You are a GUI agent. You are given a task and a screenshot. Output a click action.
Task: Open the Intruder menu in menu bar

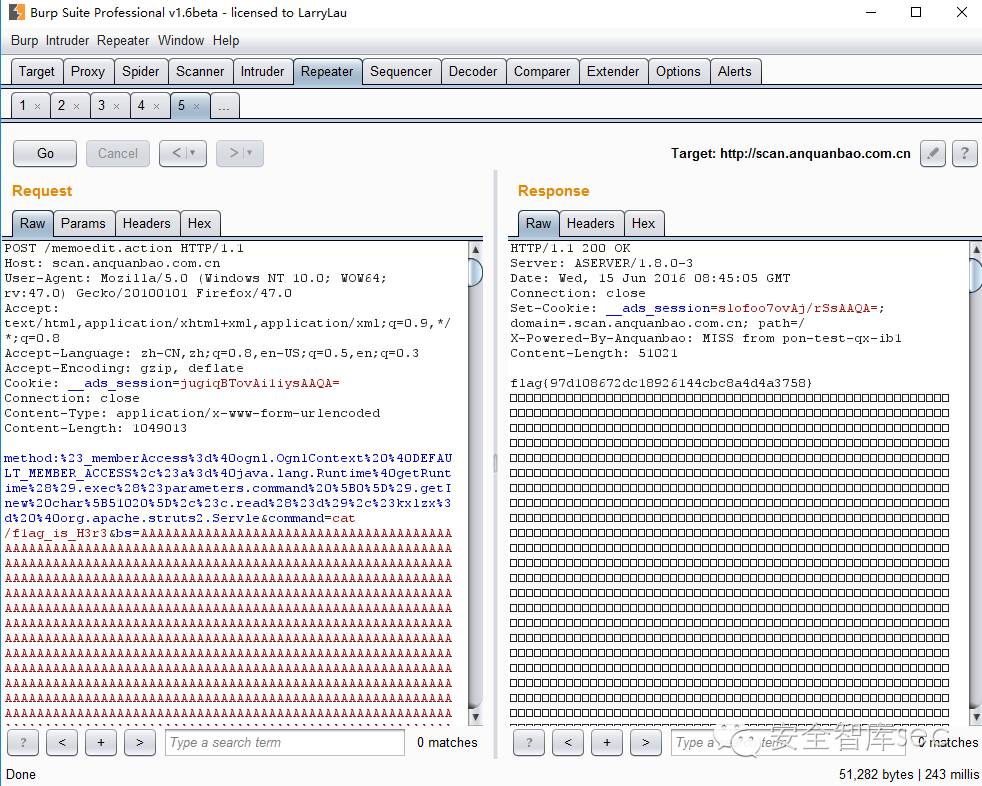point(67,41)
